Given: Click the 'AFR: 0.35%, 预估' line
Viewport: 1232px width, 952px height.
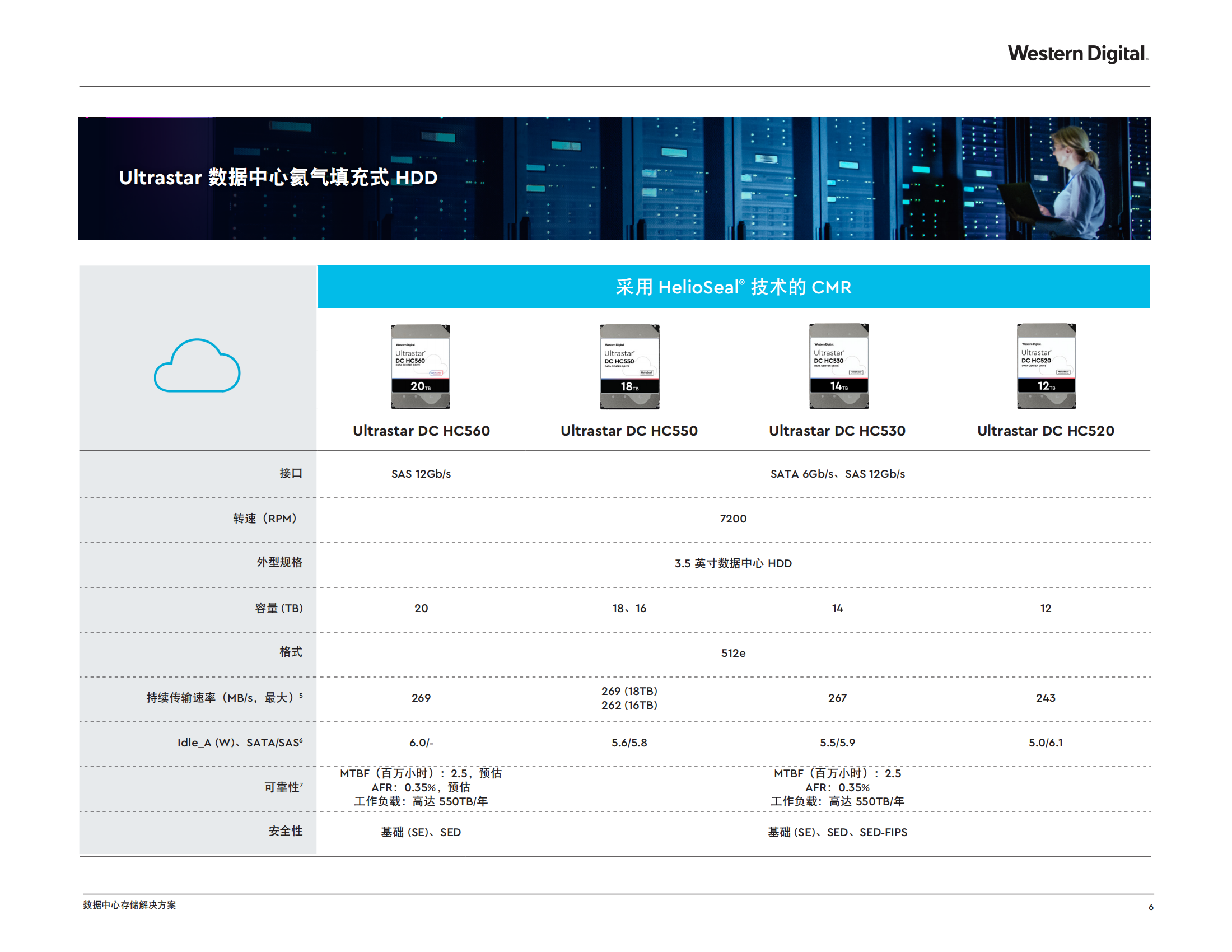Looking at the screenshot, I should click(x=421, y=787).
